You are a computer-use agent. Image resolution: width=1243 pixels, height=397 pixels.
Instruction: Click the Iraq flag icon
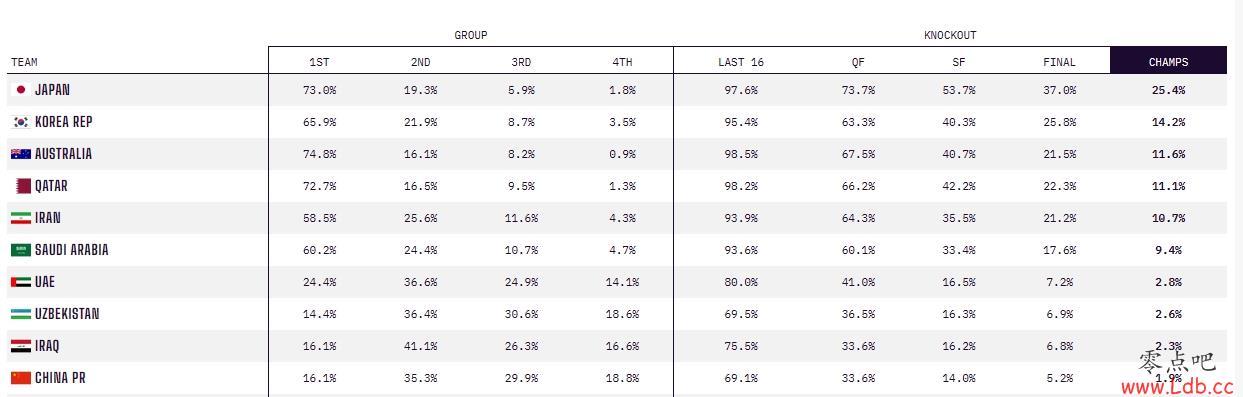point(20,346)
